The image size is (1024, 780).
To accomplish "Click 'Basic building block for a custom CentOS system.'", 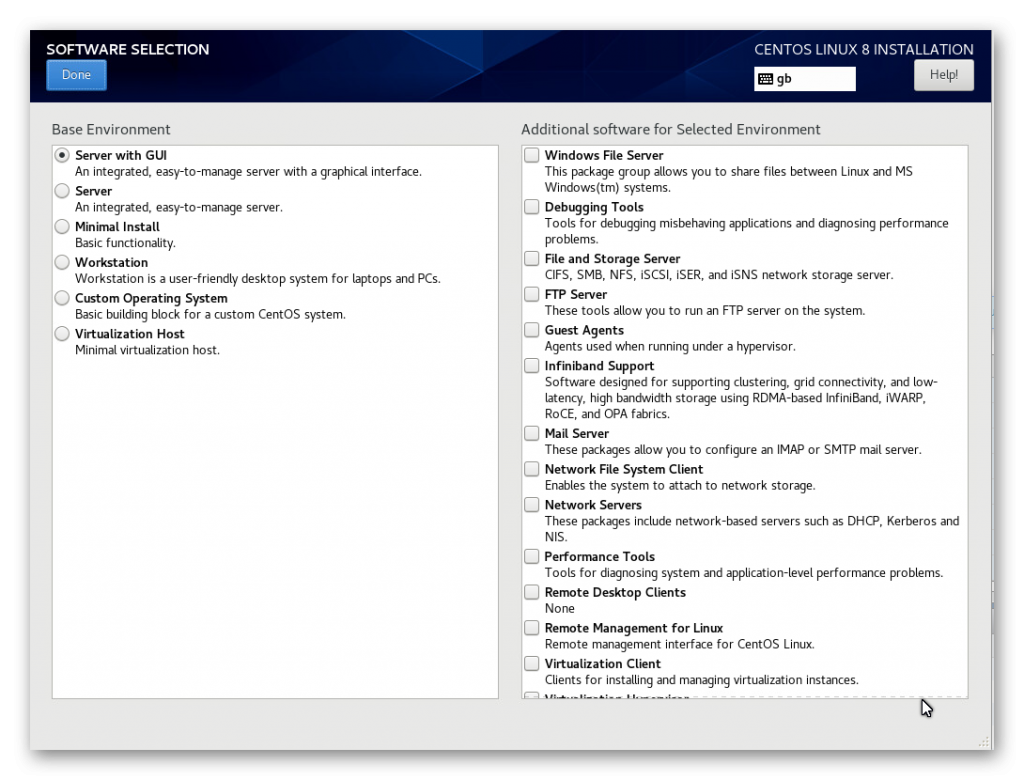I will [x=210, y=315].
